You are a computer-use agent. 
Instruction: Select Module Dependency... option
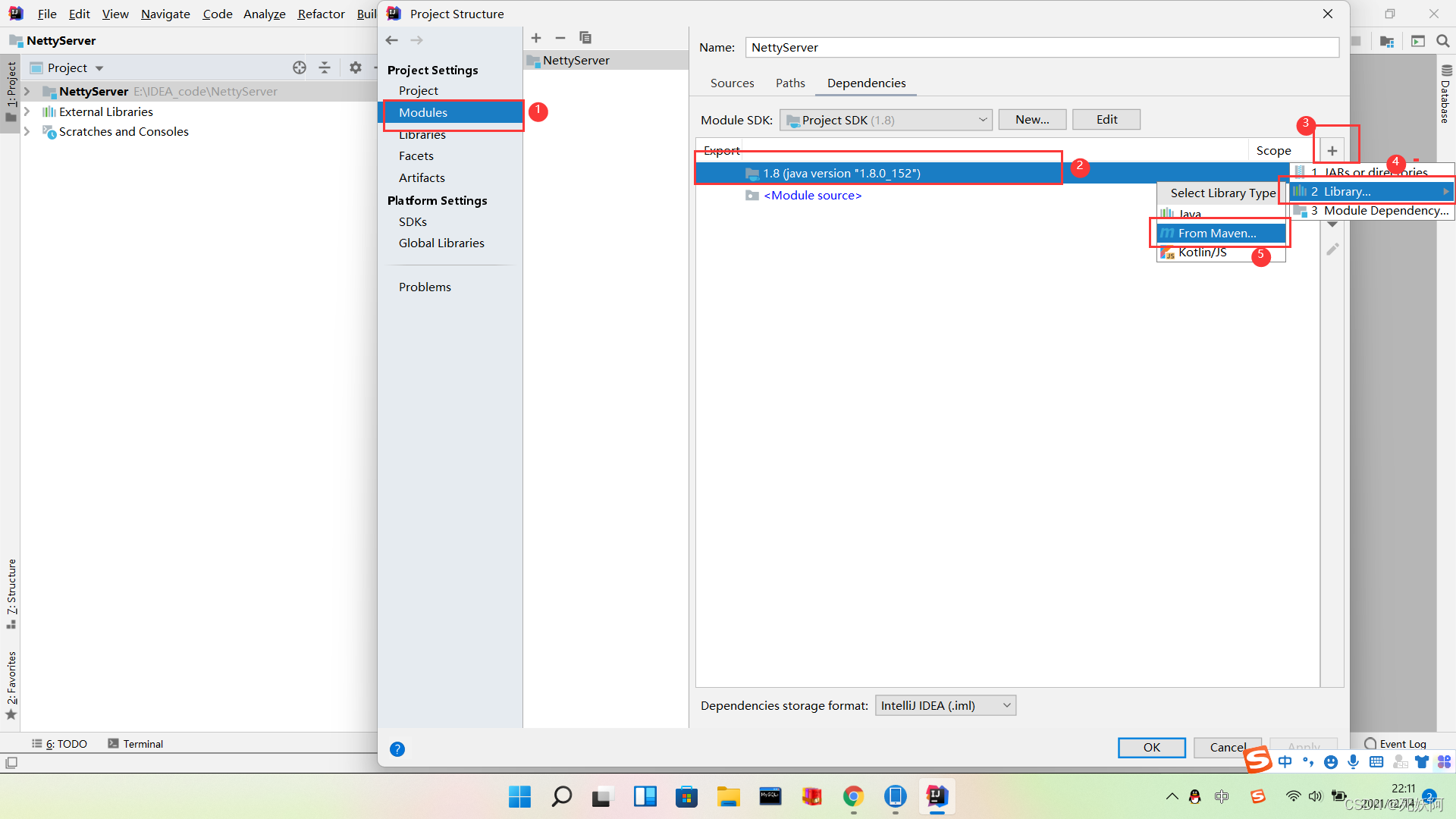1372,211
